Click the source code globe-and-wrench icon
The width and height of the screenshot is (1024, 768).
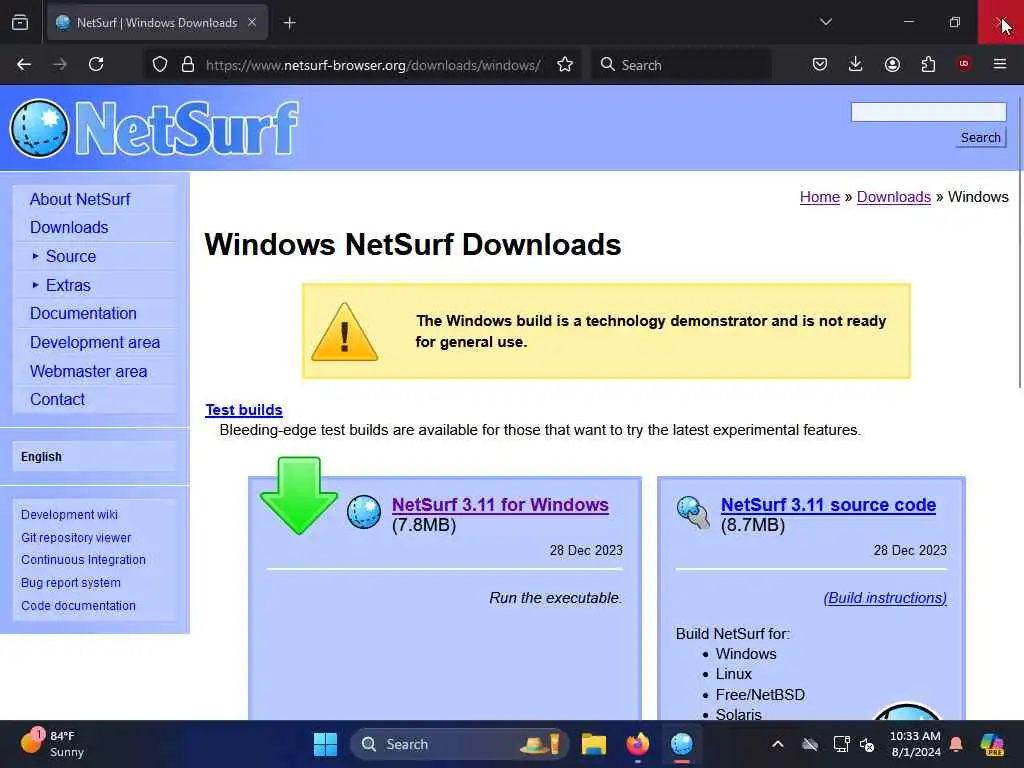[x=693, y=513]
